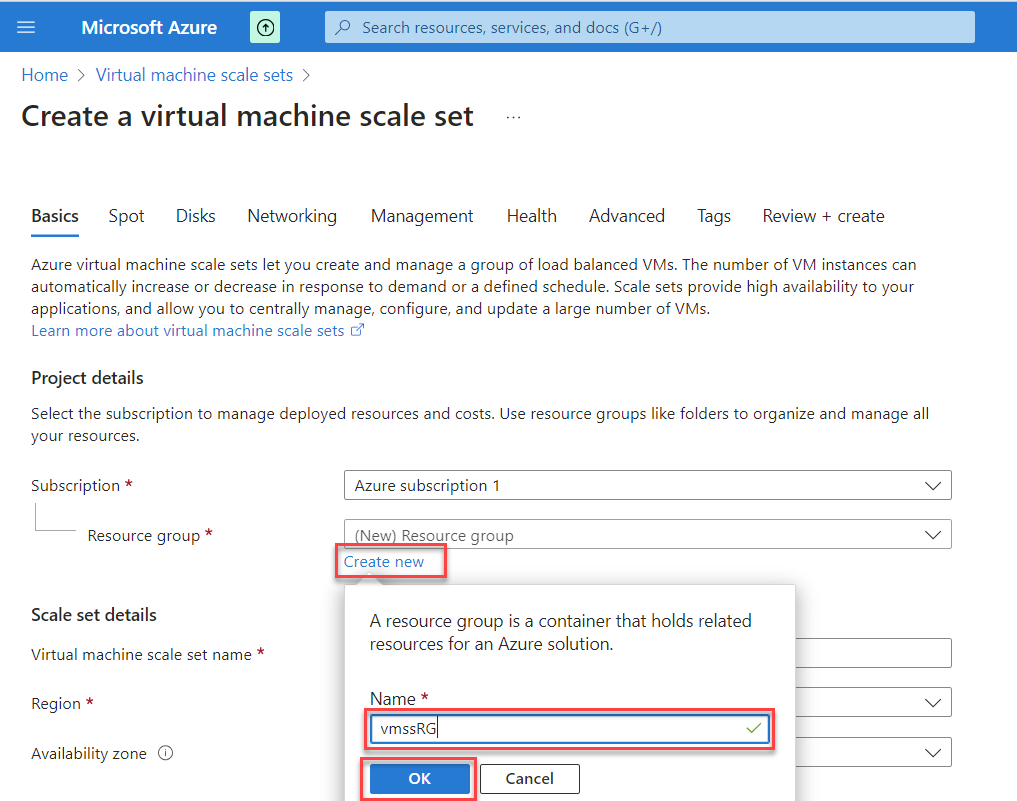Click inside the resource group Name field
Image resolution: width=1017 pixels, height=801 pixels.
(x=560, y=729)
